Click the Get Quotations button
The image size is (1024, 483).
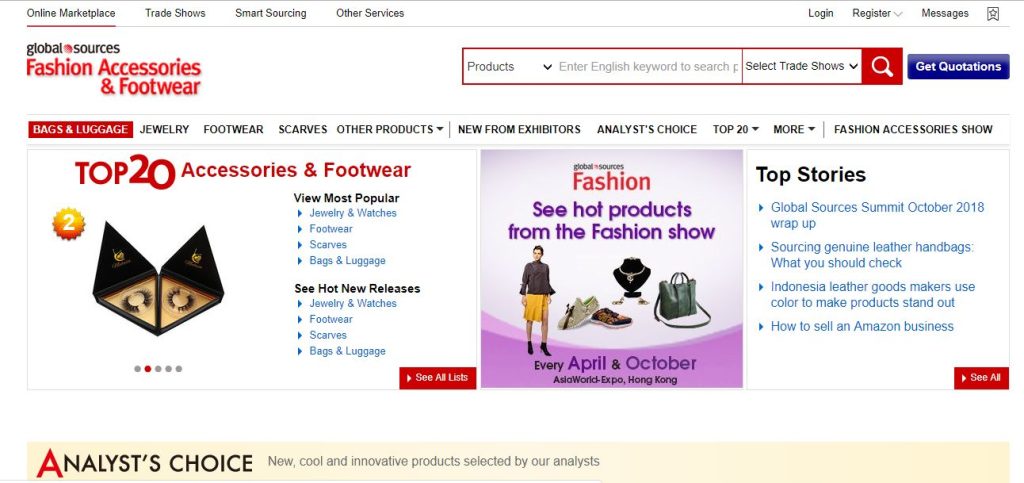(x=958, y=66)
